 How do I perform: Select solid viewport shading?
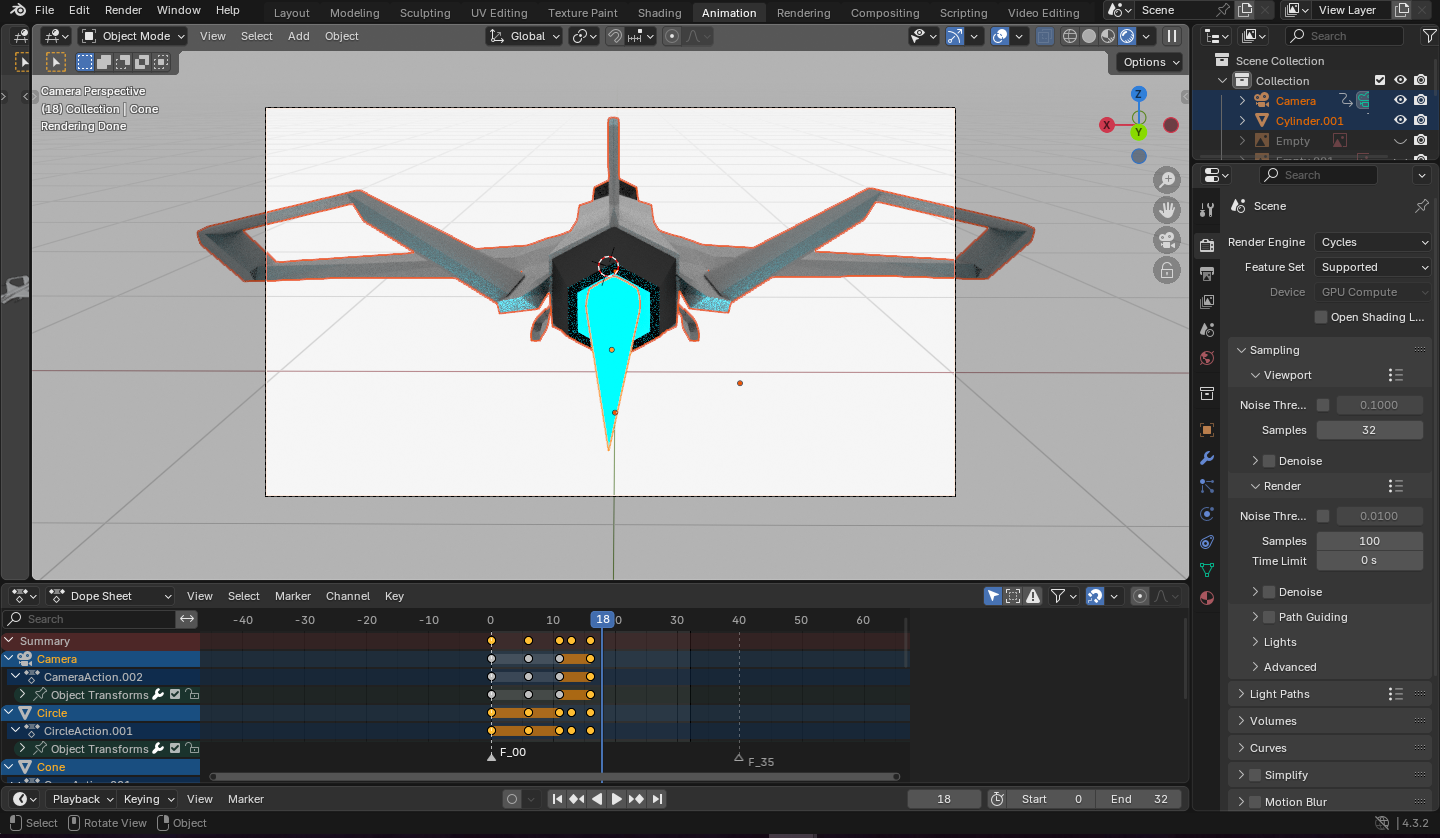pos(1089,36)
